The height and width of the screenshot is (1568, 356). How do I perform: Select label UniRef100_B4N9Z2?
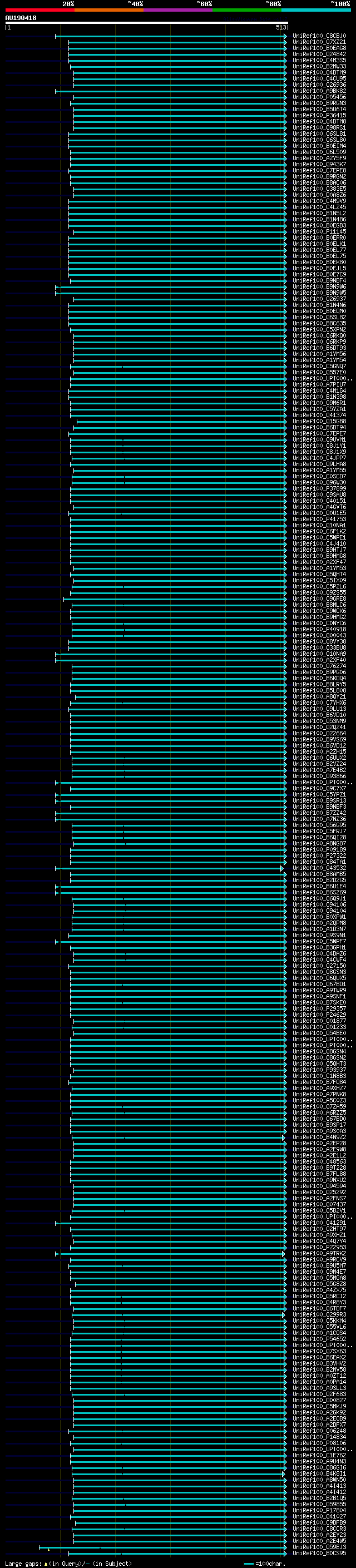[x=319, y=1137]
